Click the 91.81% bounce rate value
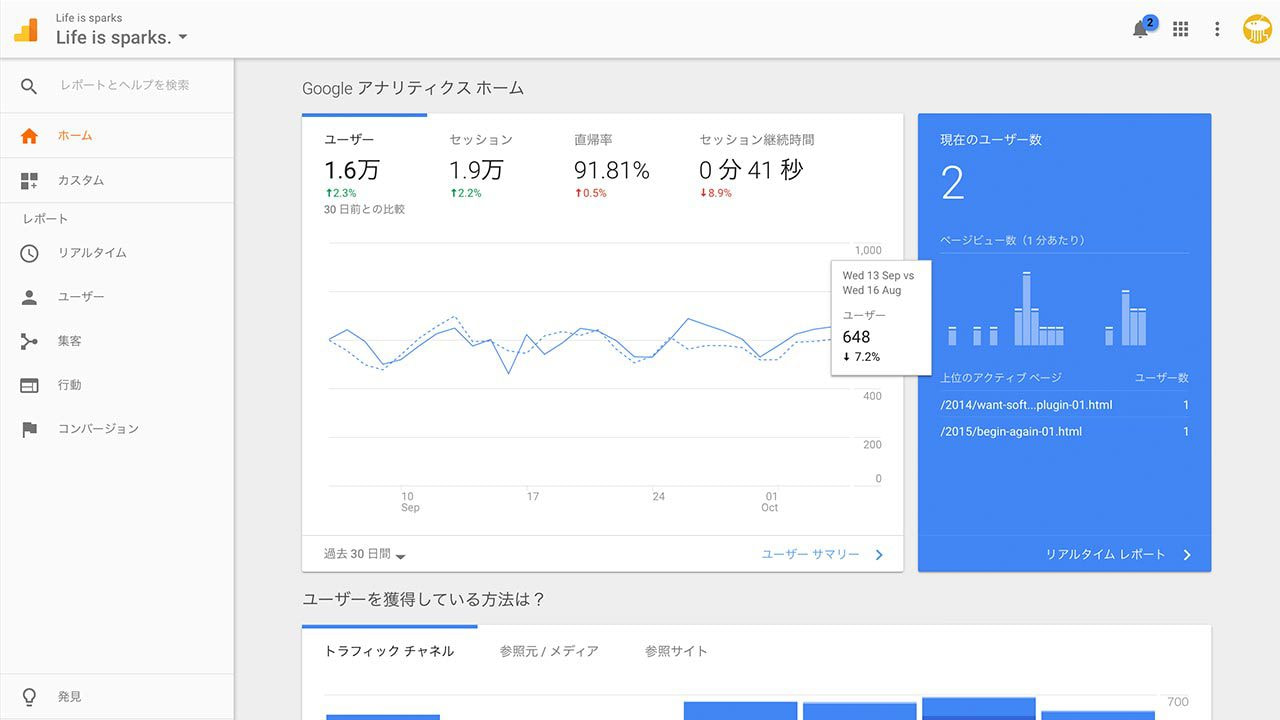 [612, 171]
